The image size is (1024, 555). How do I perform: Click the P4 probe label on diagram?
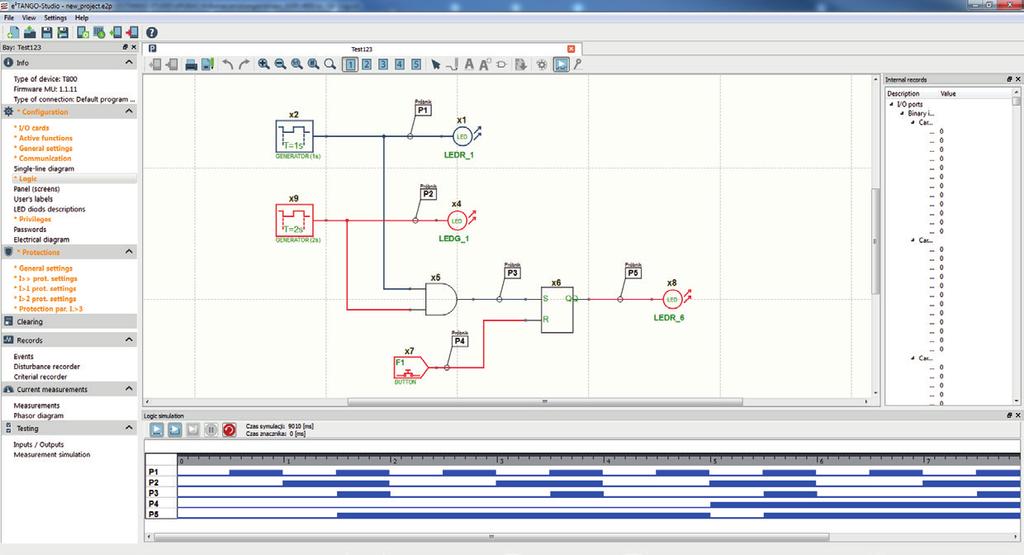[x=460, y=341]
